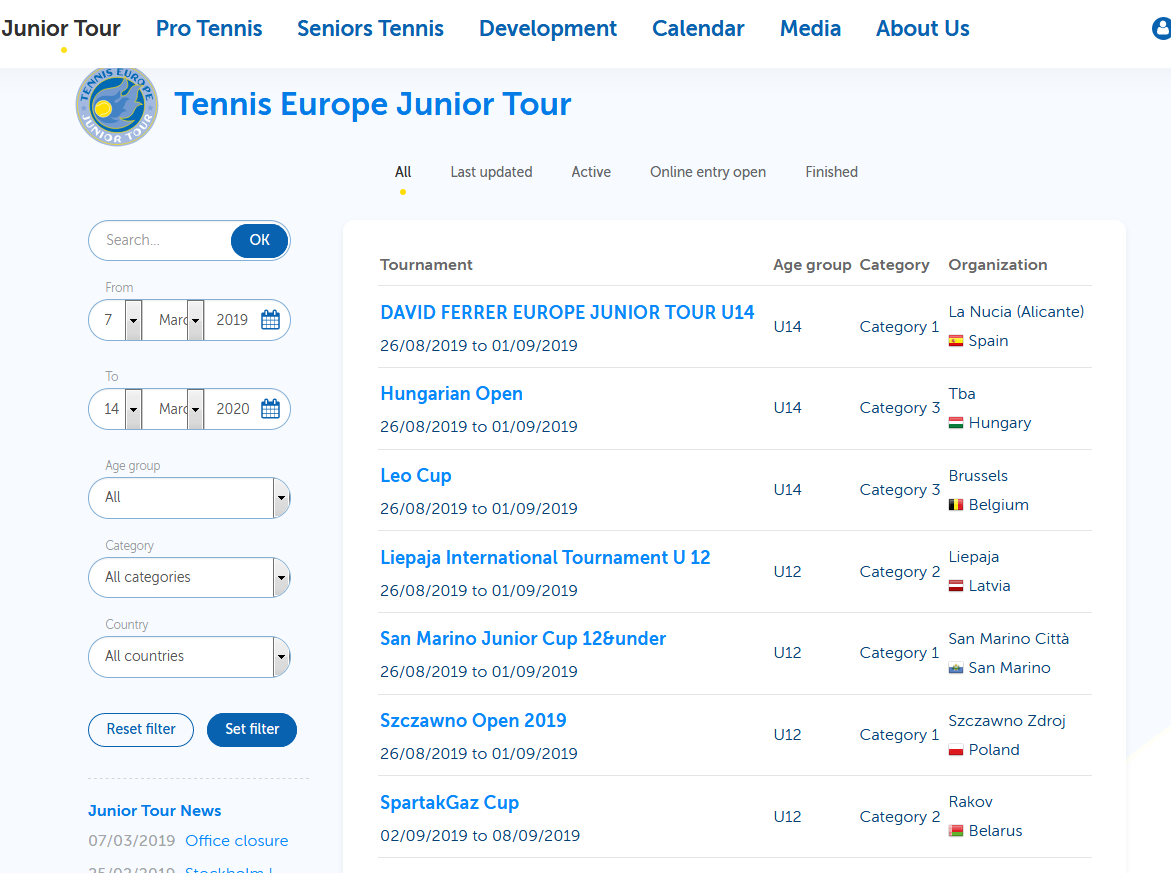Image resolution: width=1171 pixels, height=873 pixels.
Task: Open the From date calendar picker
Action: point(270,320)
